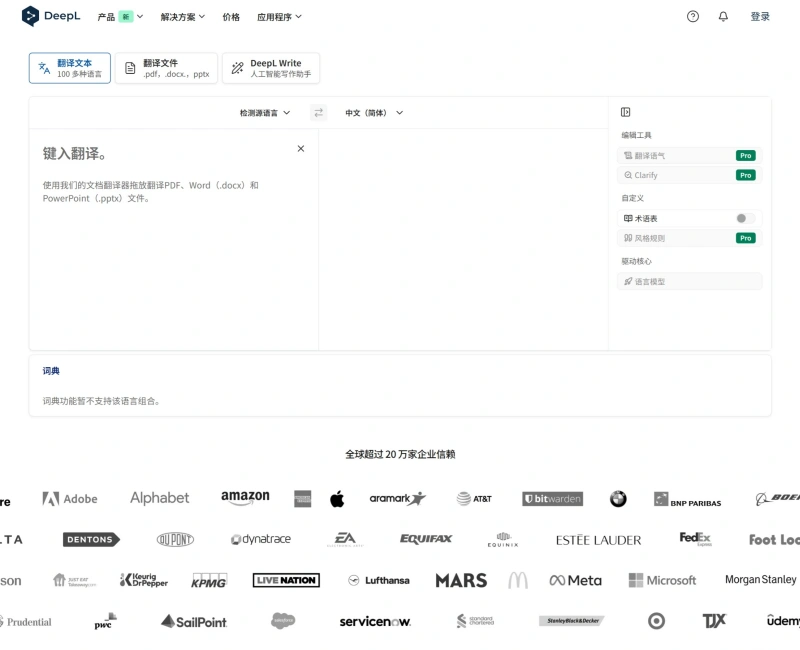This screenshot has height=650, width=800.
Task: Switch to the DeepL Write tab
Action: tap(270, 68)
